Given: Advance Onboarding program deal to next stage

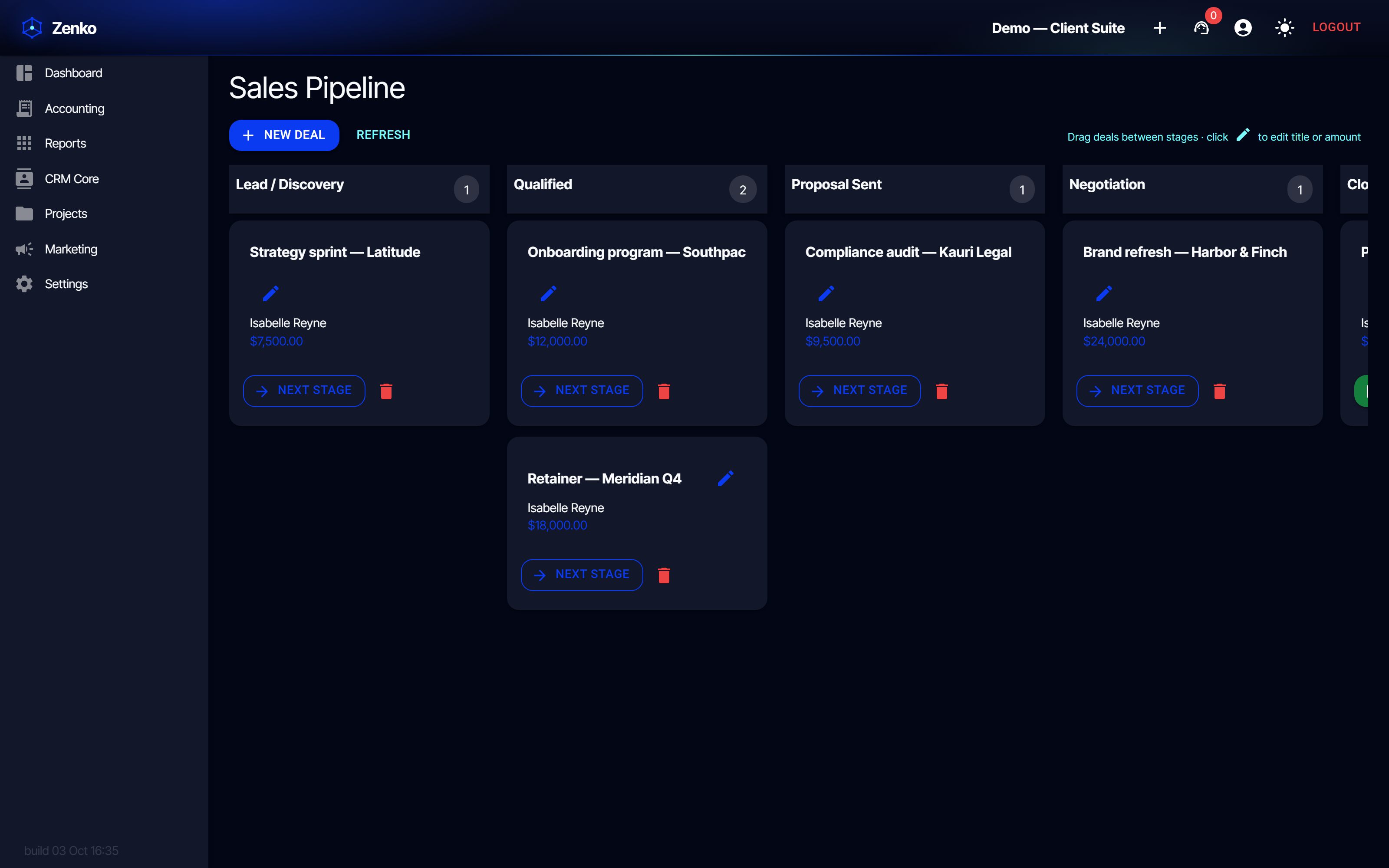Looking at the screenshot, I should click(582, 391).
